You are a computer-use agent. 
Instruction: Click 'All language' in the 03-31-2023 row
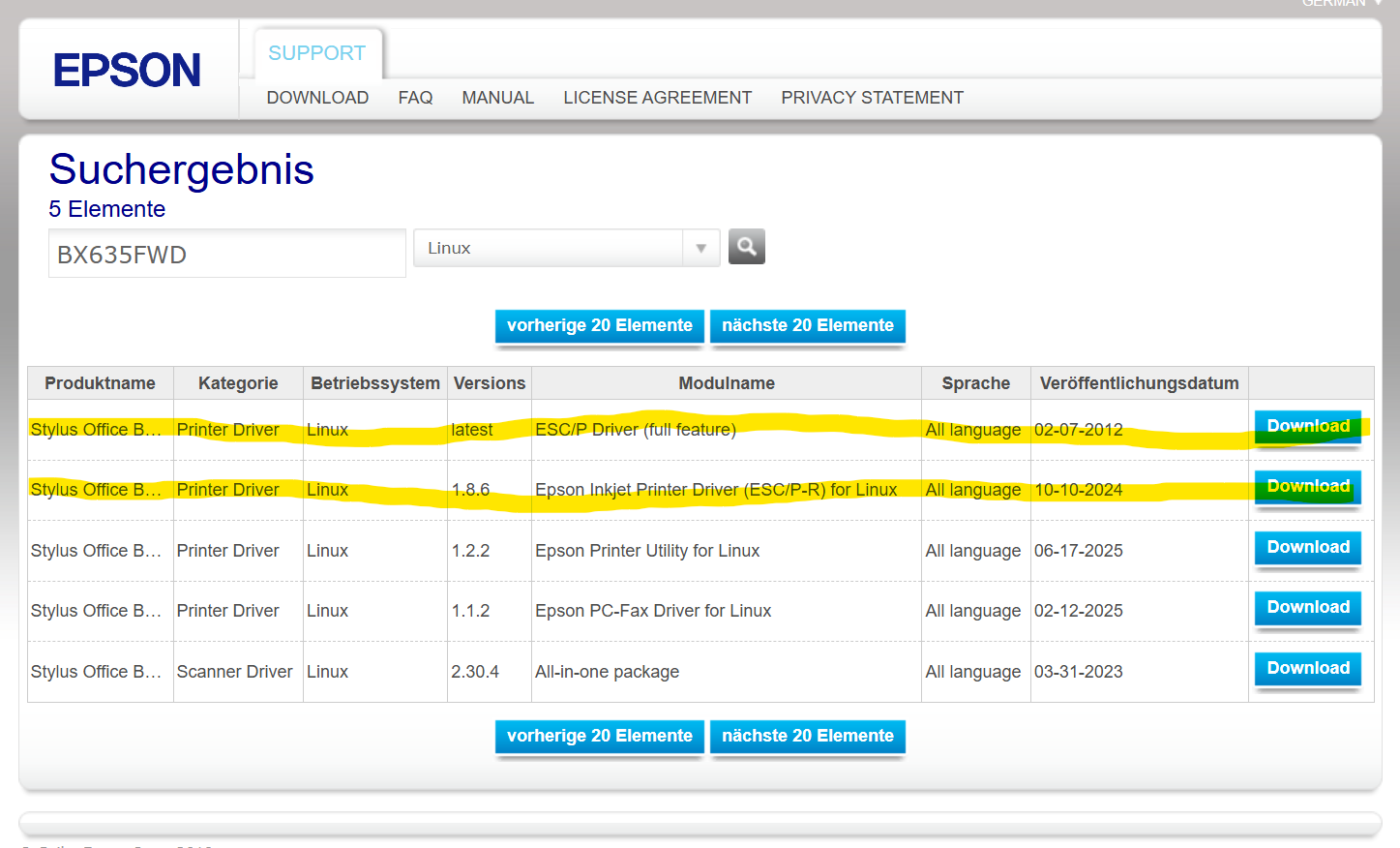tap(973, 672)
